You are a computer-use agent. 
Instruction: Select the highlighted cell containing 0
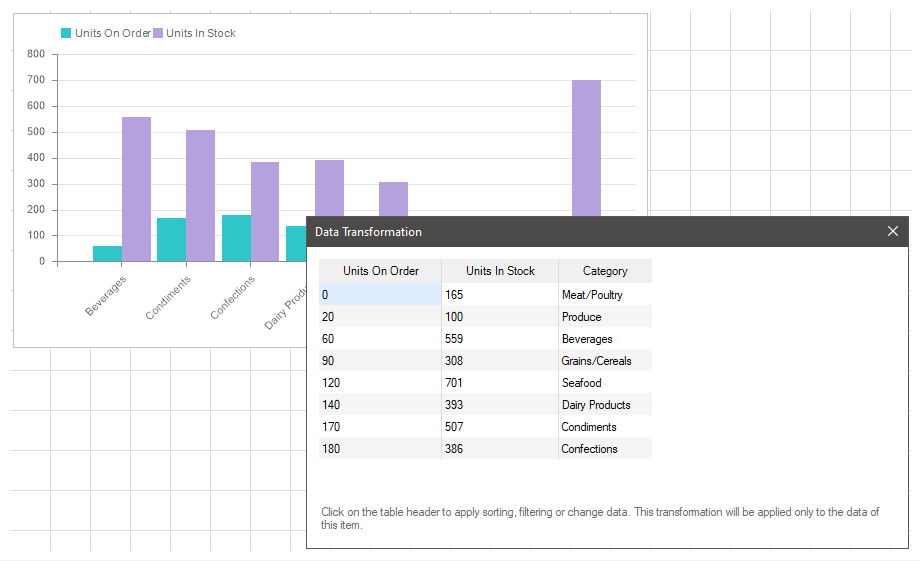tap(379, 295)
